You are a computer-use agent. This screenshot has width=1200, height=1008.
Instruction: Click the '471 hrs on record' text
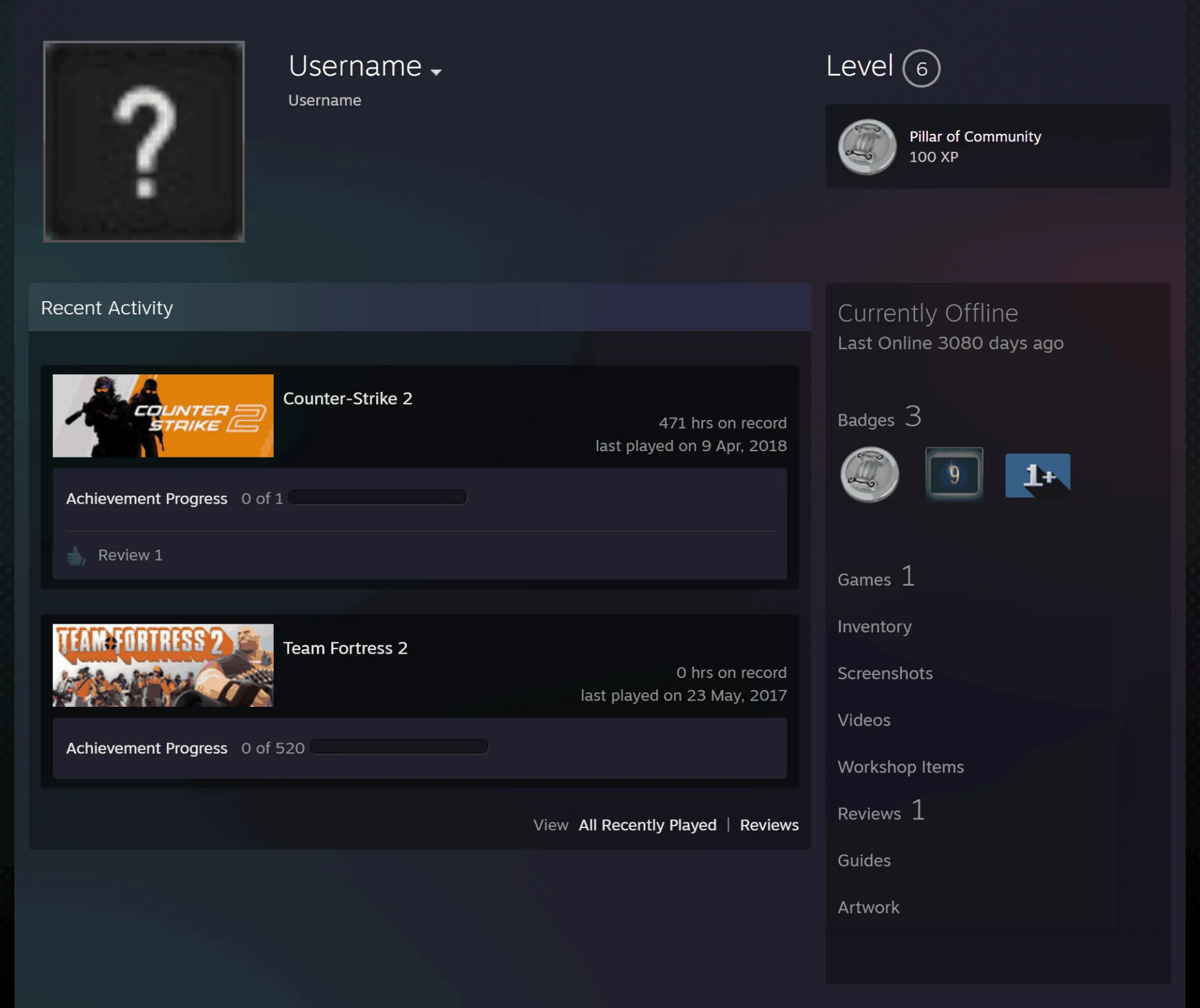click(722, 423)
